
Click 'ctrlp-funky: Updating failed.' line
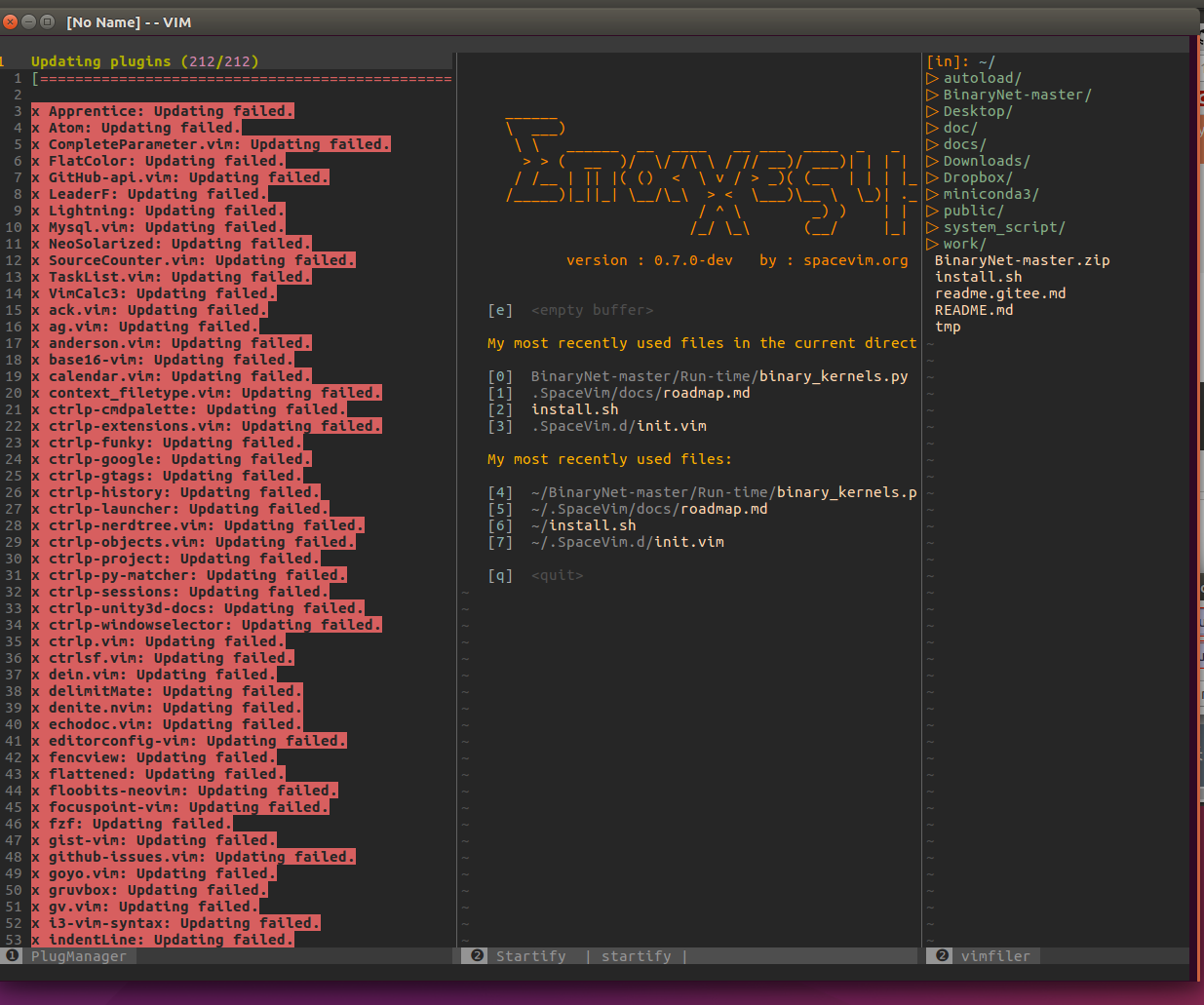[167, 443]
